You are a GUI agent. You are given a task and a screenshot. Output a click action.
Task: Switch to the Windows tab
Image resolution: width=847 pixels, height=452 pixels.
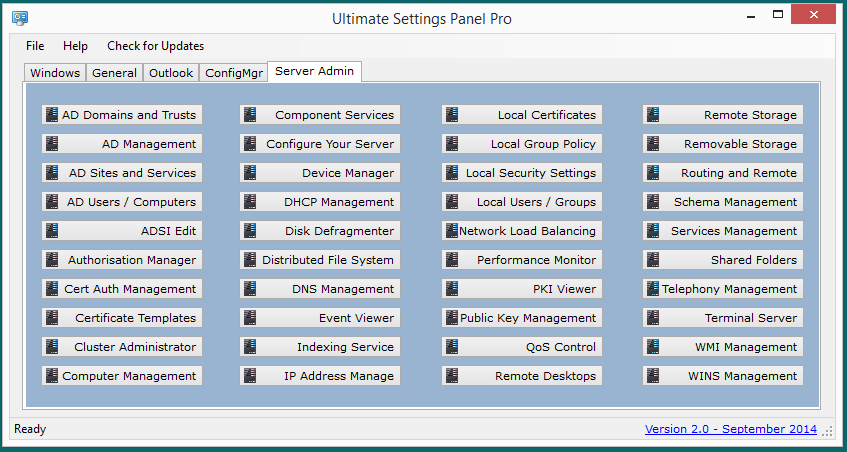click(x=55, y=73)
